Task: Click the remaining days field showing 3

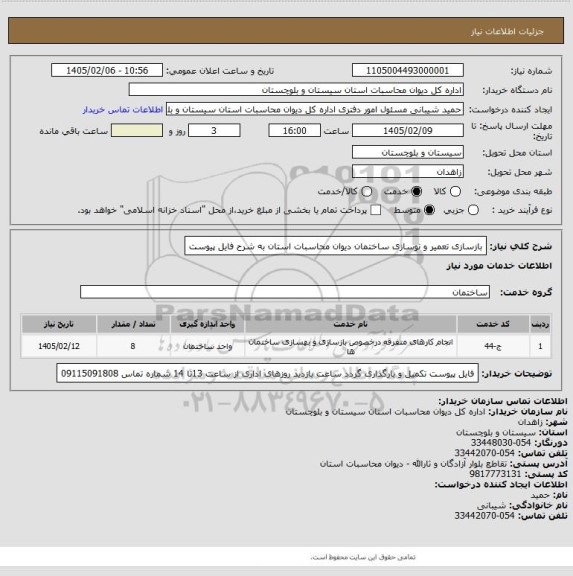Action: (x=214, y=131)
